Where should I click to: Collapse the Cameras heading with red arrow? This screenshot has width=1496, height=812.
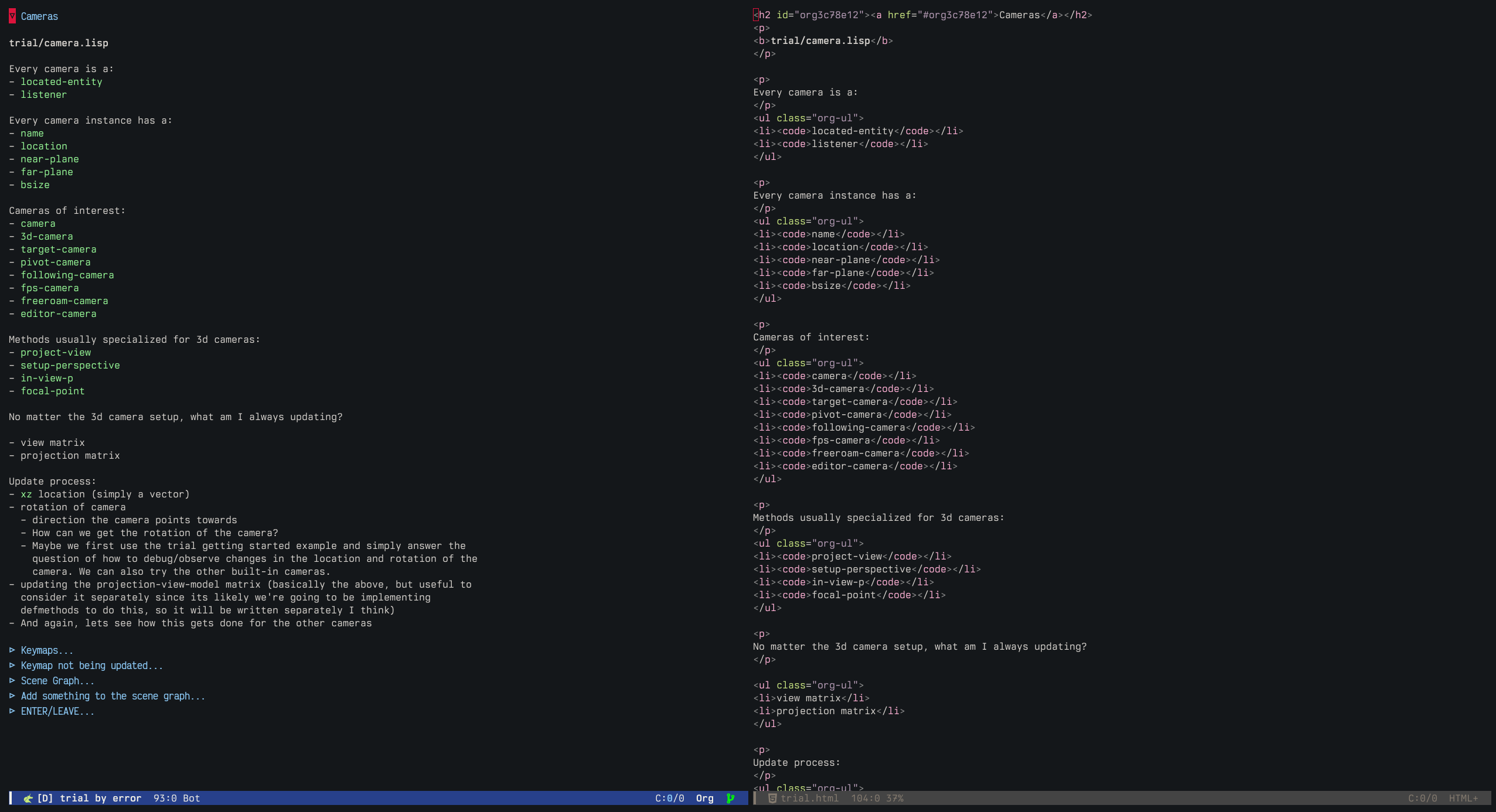(12, 16)
